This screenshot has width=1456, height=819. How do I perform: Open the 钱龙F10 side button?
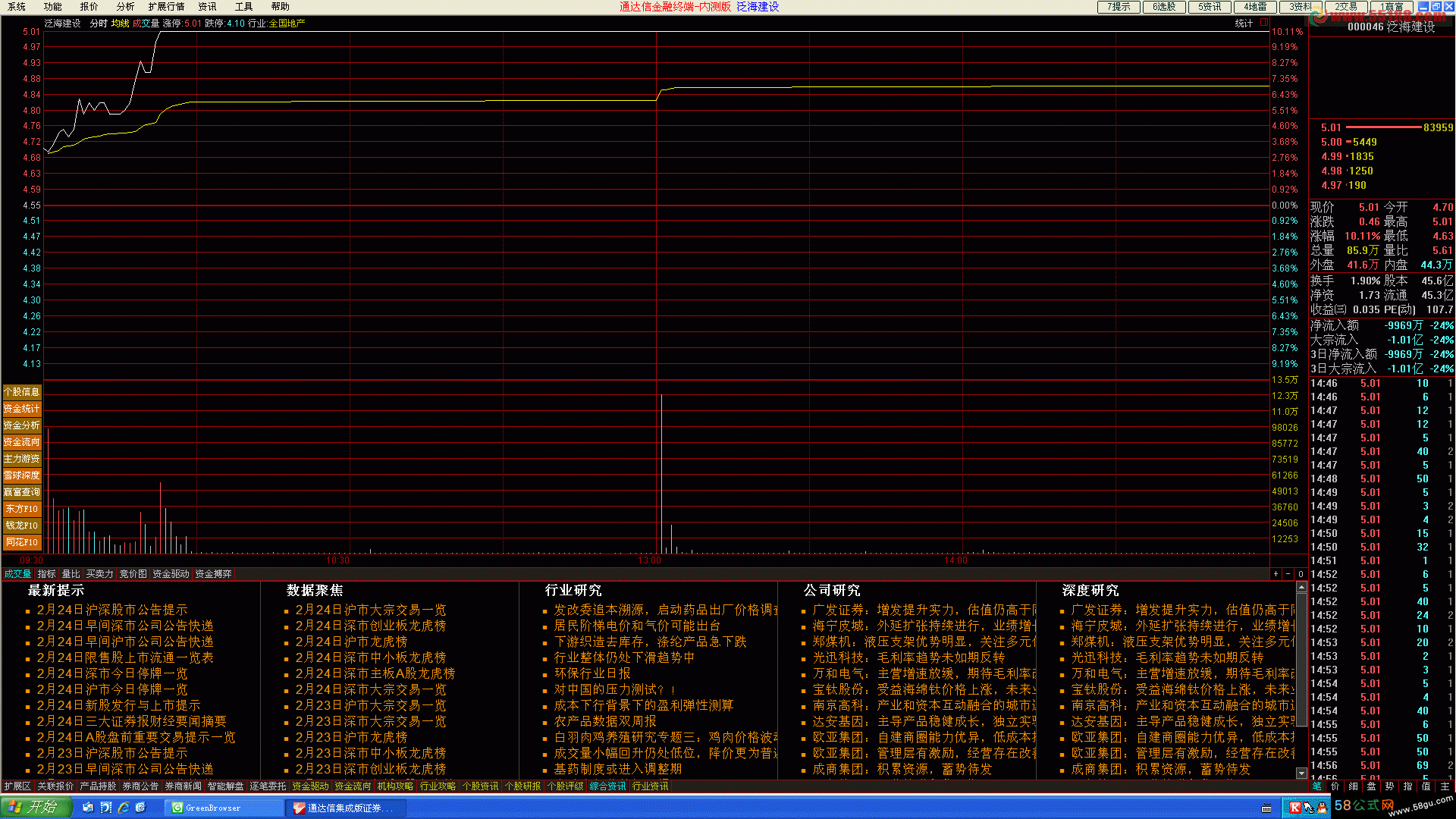[x=22, y=526]
